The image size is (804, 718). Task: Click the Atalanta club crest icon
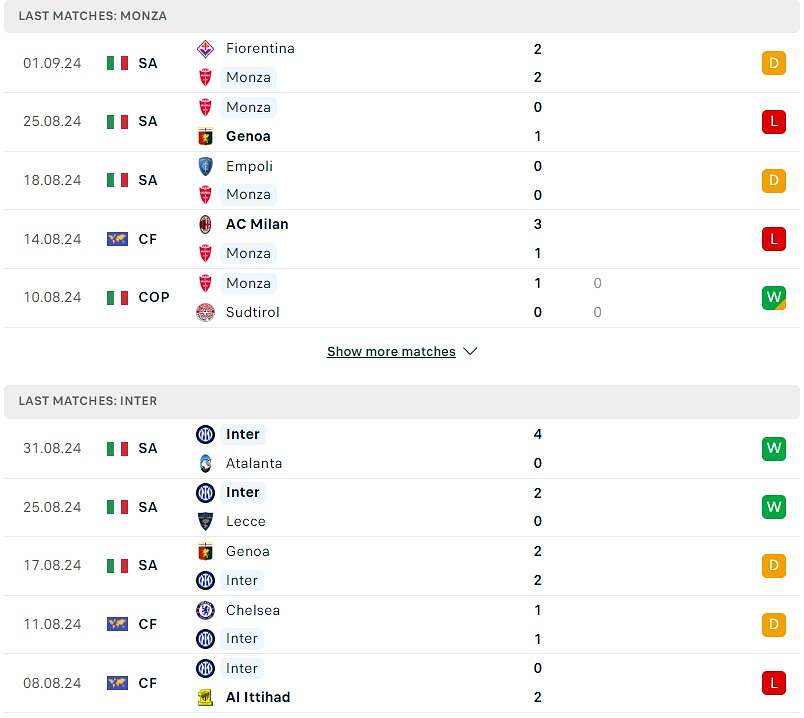tap(205, 463)
